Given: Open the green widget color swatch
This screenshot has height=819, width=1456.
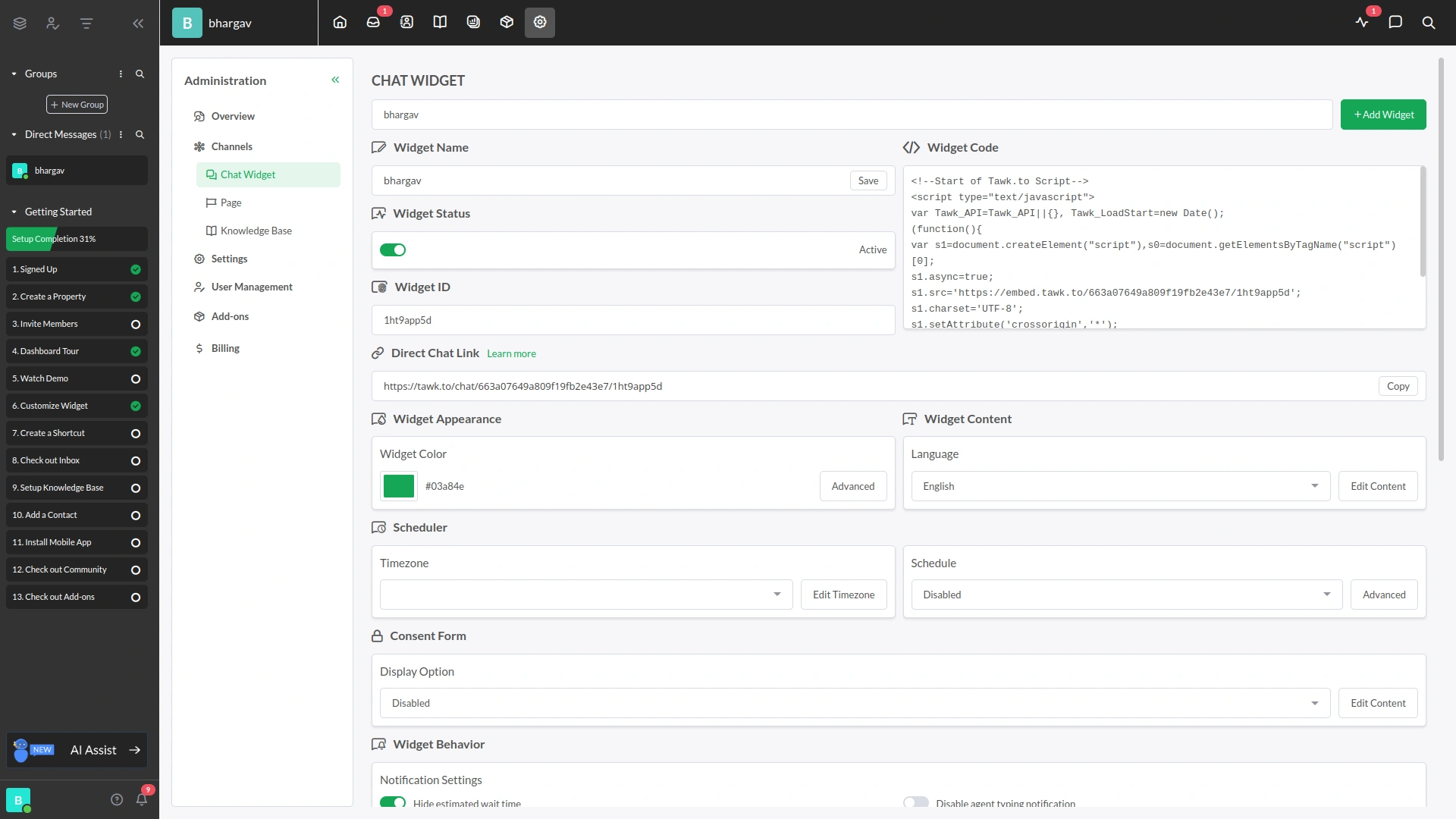Looking at the screenshot, I should coord(398,485).
